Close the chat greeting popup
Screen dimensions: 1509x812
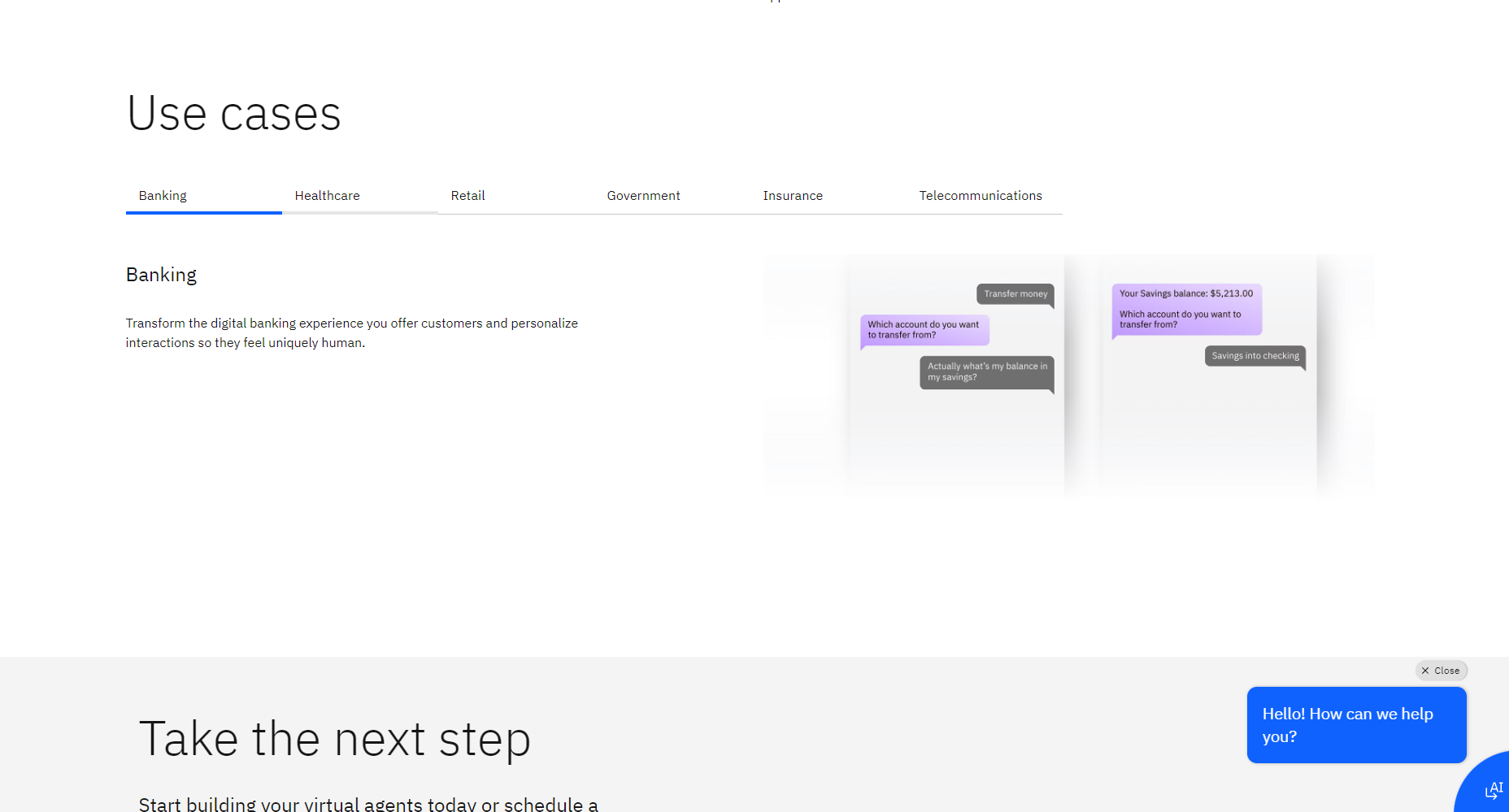click(1441, 671)
